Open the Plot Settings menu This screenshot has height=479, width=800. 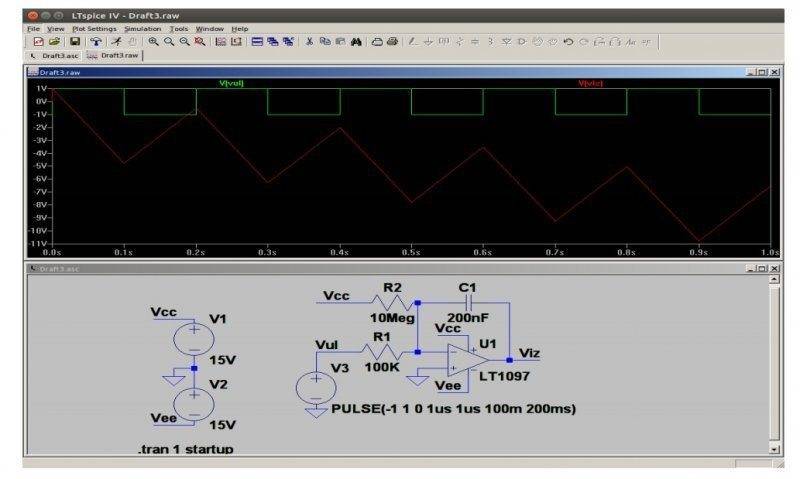(x=94, y=29)
